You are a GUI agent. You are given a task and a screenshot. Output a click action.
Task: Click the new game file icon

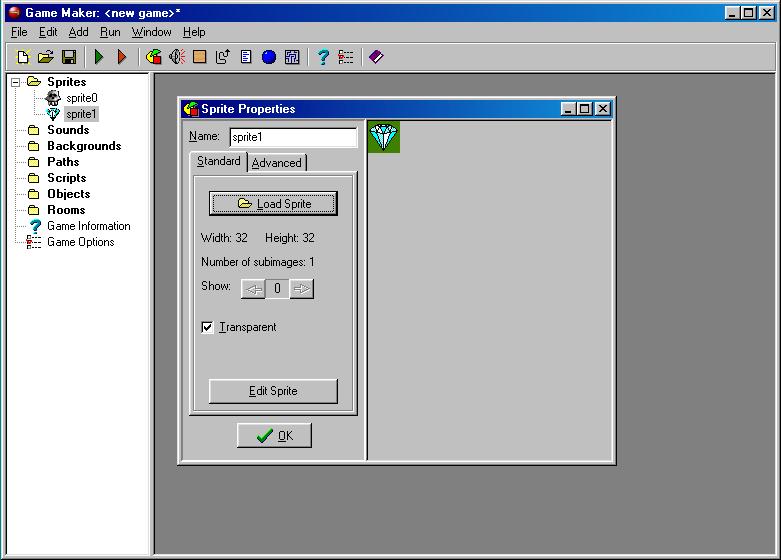click(24, 57)
